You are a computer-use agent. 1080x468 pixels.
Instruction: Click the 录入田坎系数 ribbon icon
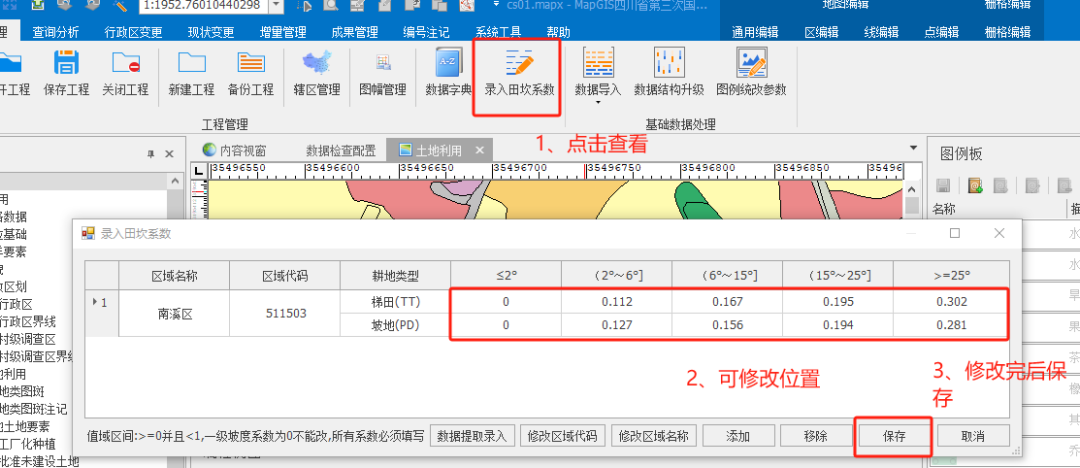coord(518,64)
